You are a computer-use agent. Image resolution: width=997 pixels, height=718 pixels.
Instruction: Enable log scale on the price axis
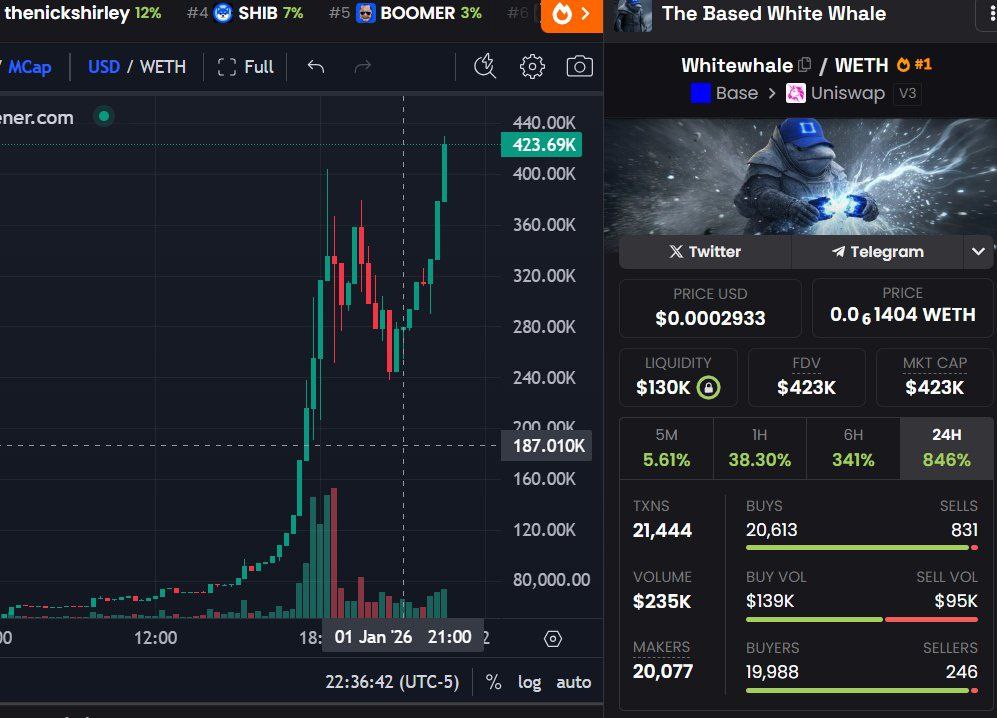pos(529,681)
